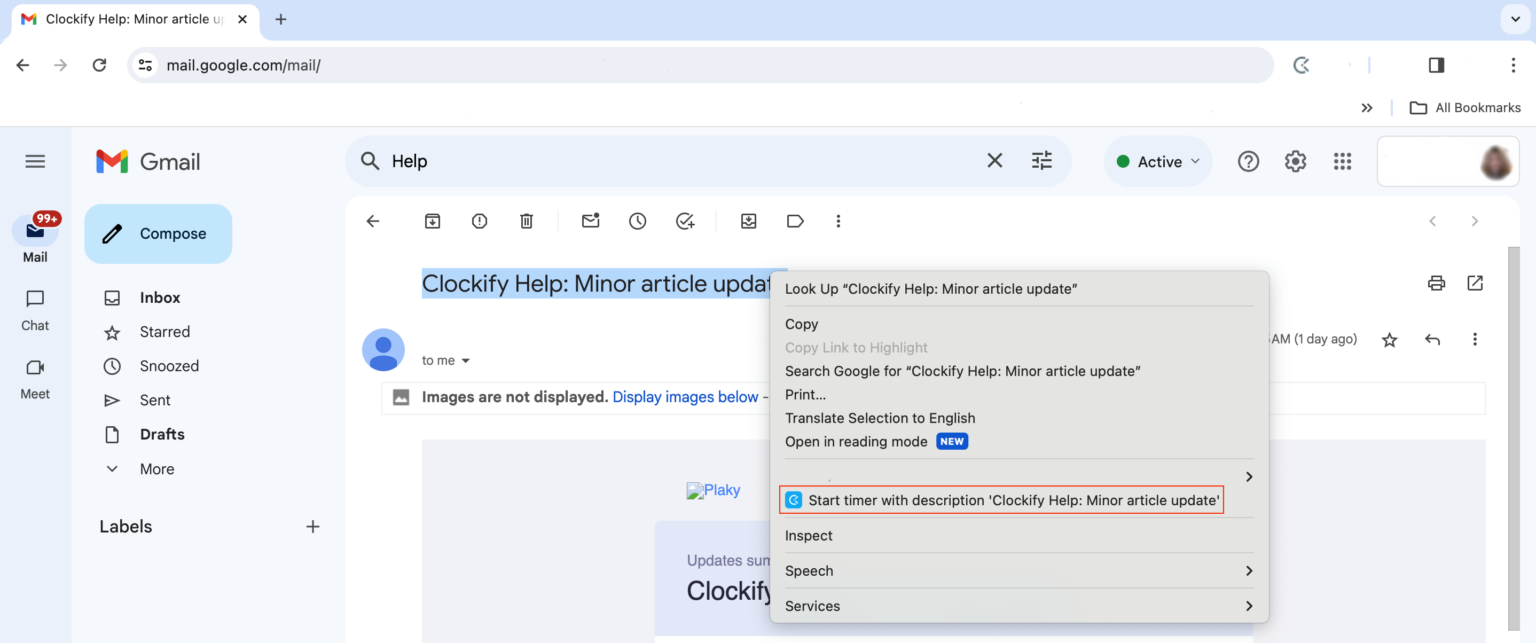Snooze this email

(x=637, y=220)
